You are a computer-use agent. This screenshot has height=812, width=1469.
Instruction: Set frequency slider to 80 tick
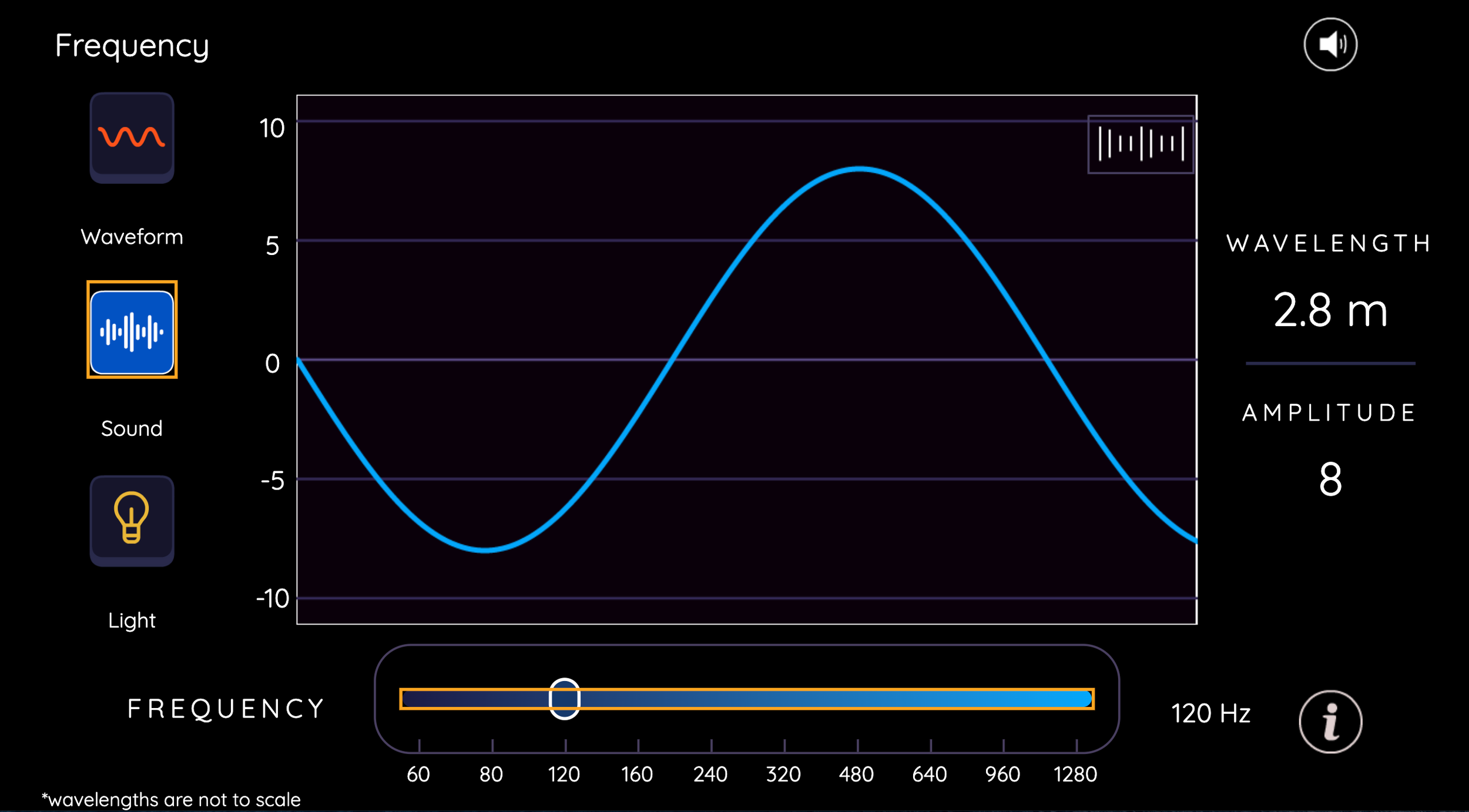click(492, 699)
